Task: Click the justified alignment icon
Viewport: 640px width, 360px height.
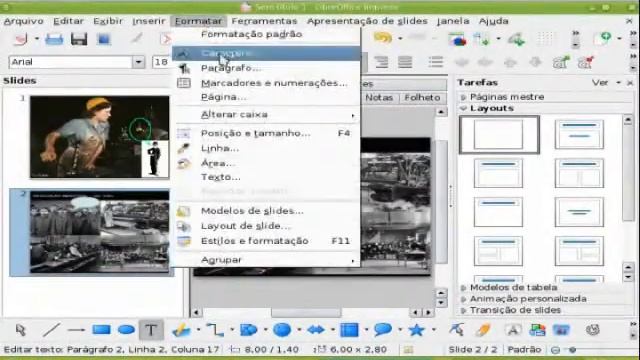Action: tap(405, 62)
